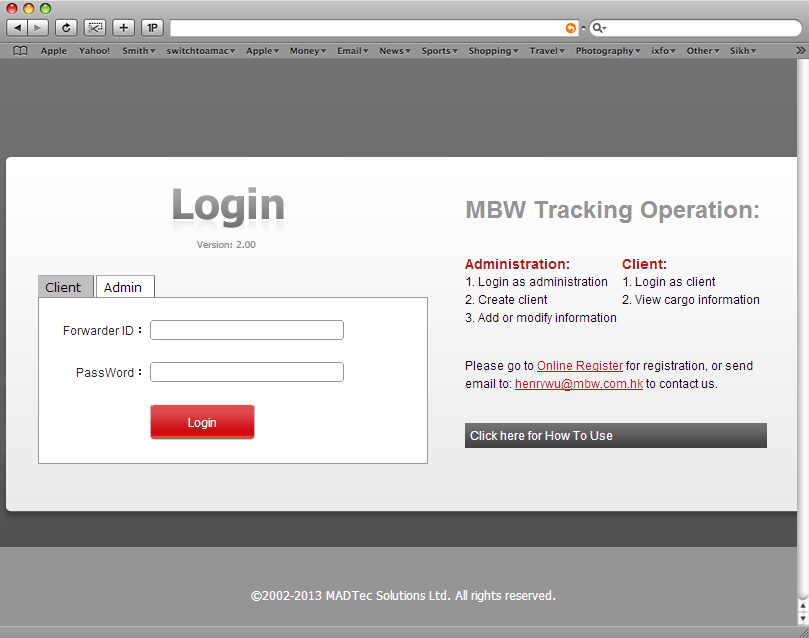Expand the switchtoamac bookmarks folder
809x638 pixels.
coord(201,51)
